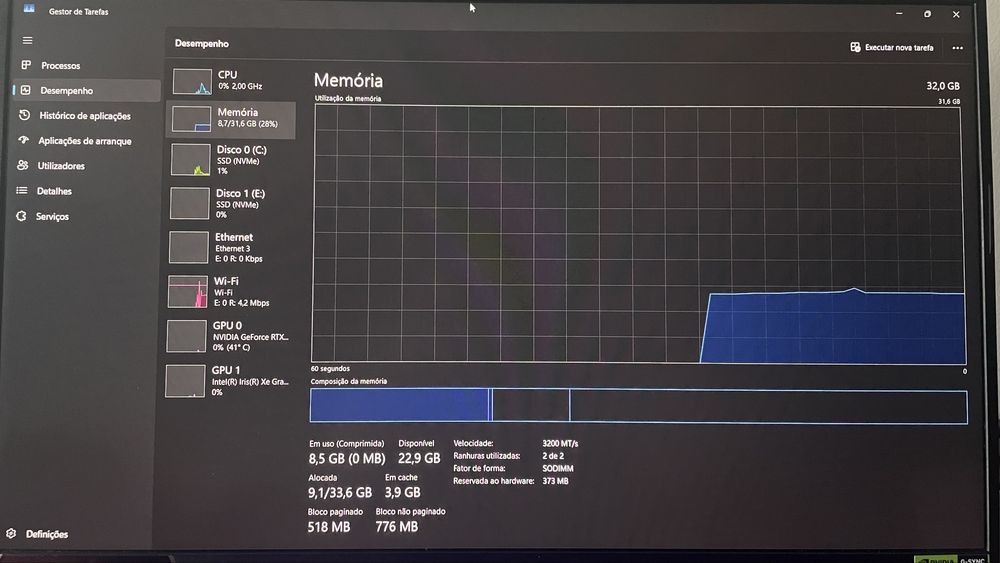Click the 518 MB Bloco paginado value
Image resolution: width=1000 pixels, height=563 pixels.
328,527
